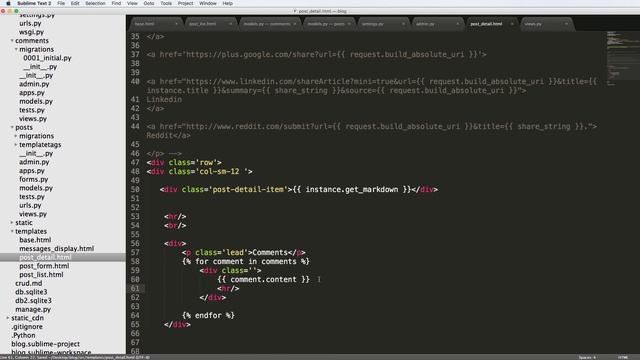This screenshot has width=640, height=360.
Task: Switch to the settings.py tab
Action: click(383, 24)
